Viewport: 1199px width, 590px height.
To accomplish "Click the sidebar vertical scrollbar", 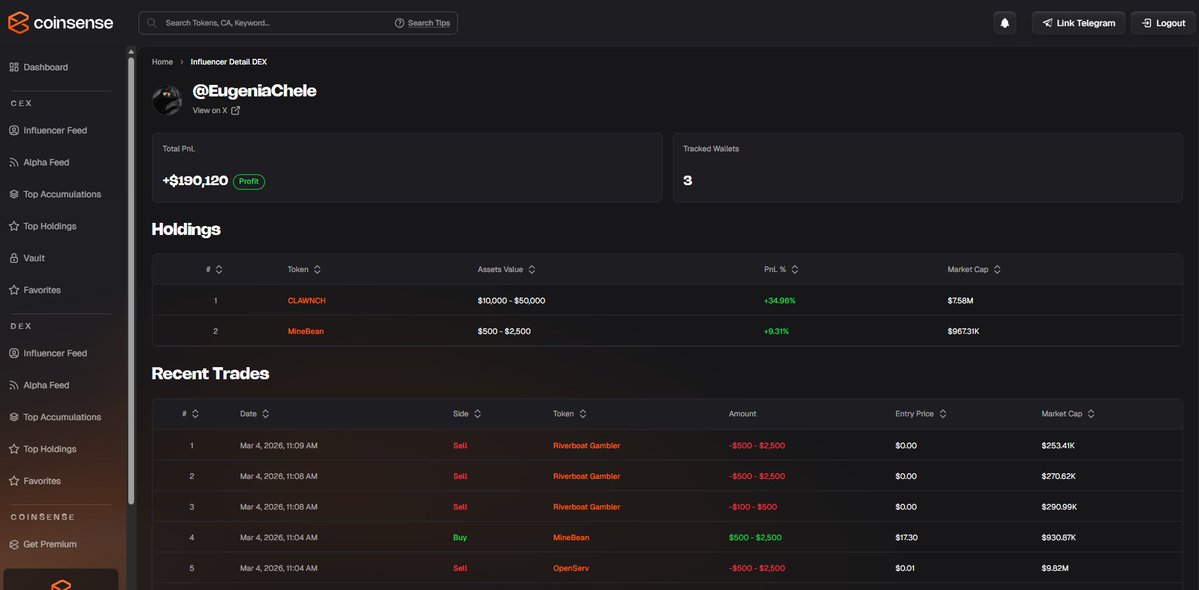I will (x=131, y=281).
